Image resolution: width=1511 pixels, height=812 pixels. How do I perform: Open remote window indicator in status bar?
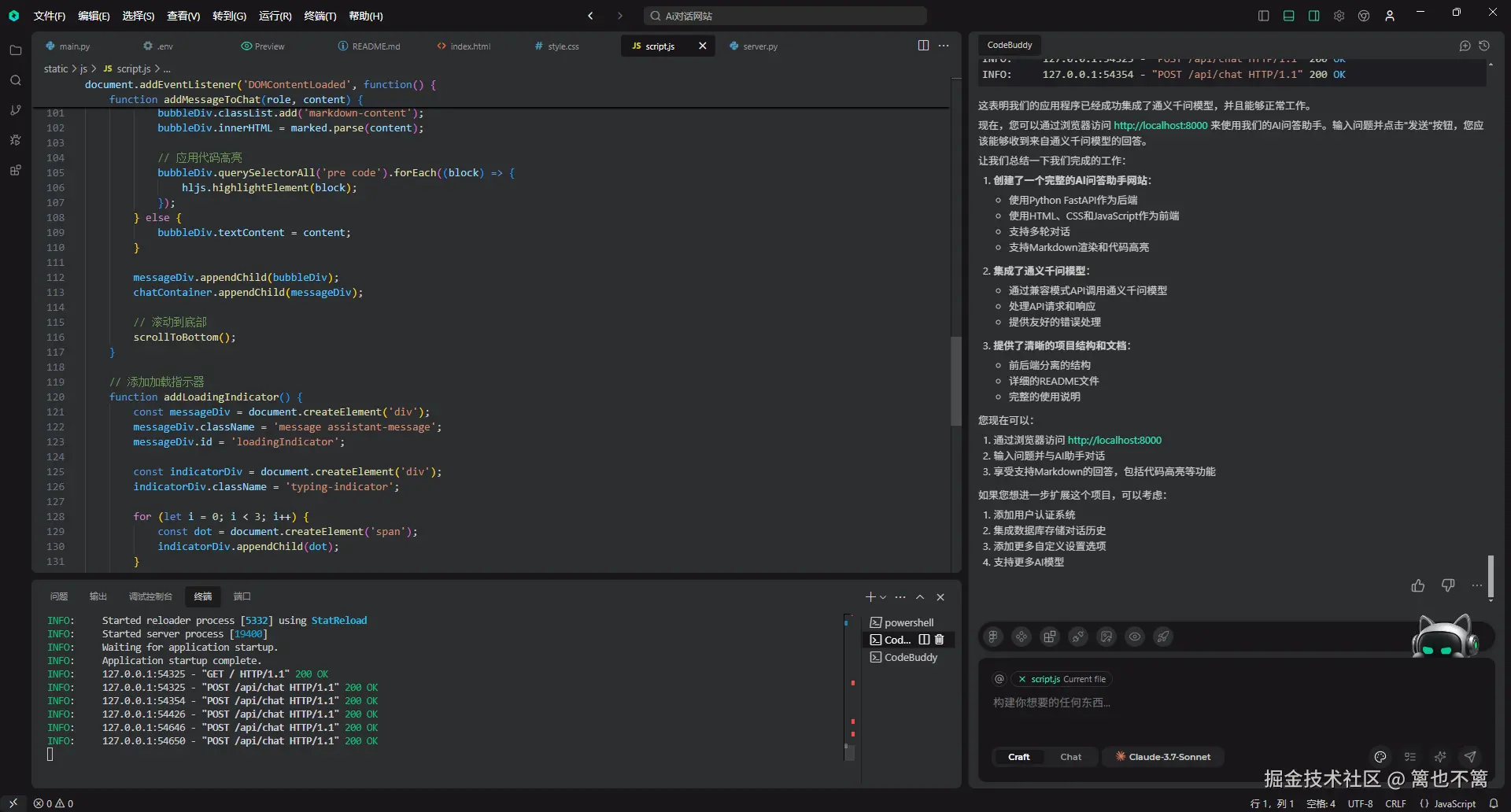[13, 803]
